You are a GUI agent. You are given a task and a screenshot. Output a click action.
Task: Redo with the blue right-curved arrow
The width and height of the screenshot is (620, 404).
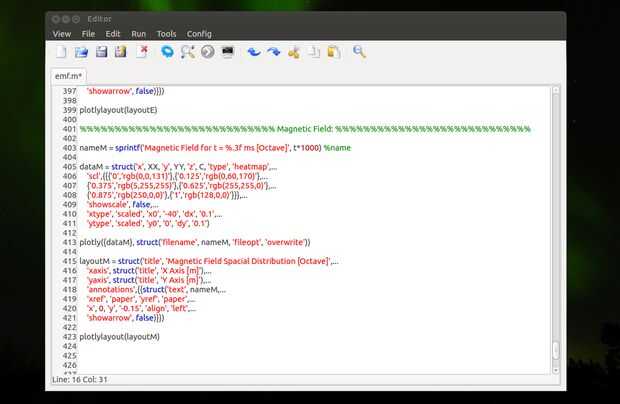pos(274,52)
